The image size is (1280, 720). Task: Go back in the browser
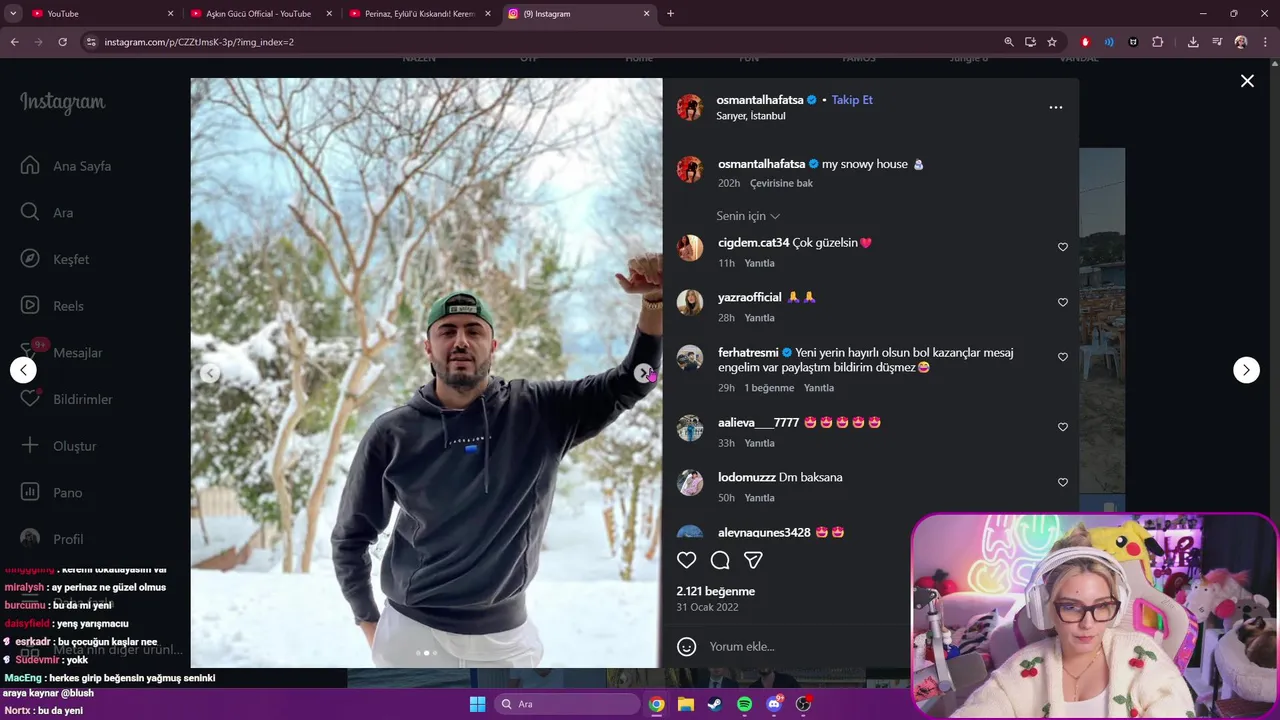pyautogui.click(x=15, y=42)
